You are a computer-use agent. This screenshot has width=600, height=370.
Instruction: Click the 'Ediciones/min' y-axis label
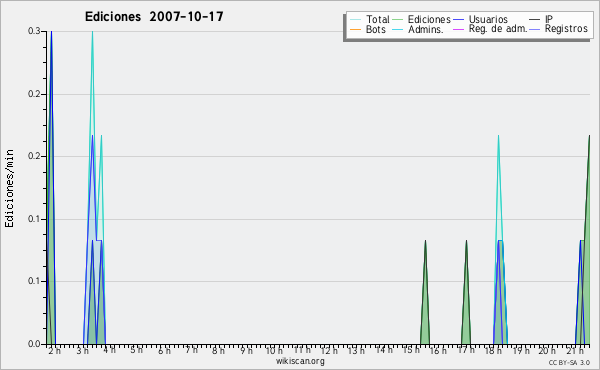(9, 188)
